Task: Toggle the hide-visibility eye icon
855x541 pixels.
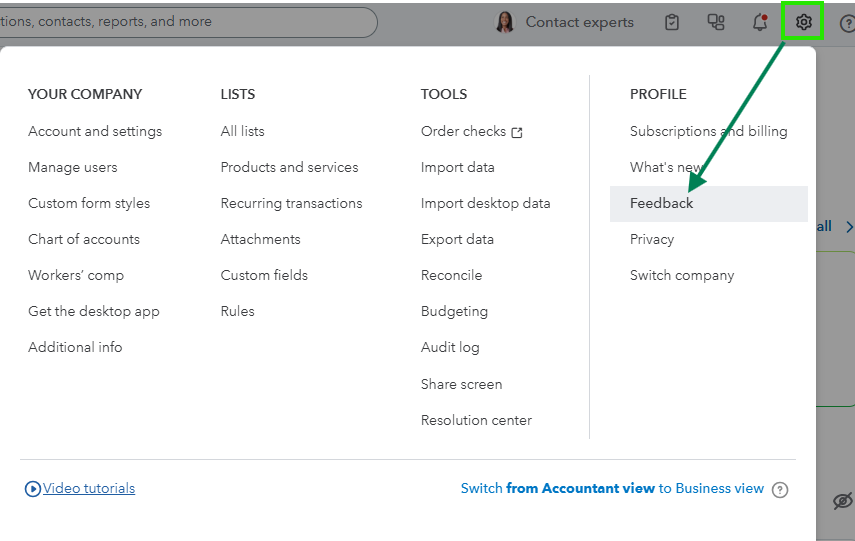Action: [x=842, y=501]
